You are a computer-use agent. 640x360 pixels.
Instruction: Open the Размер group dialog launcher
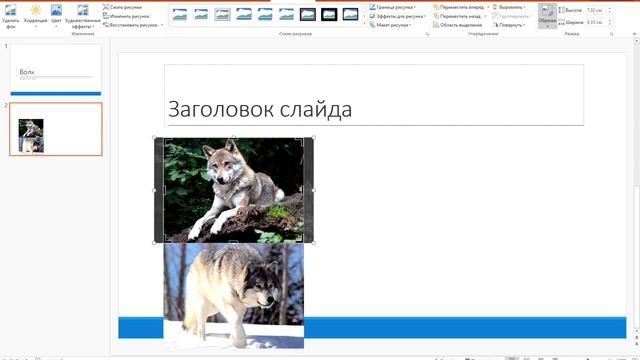tap(611, 34)
